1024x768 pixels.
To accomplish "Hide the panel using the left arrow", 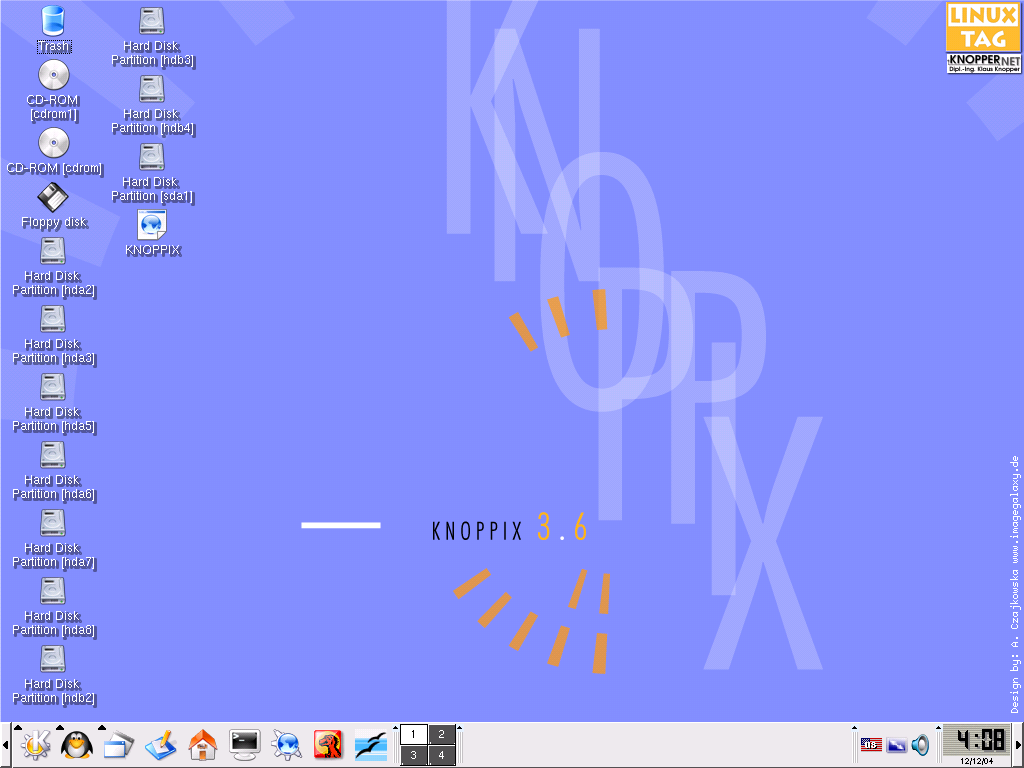I will [5, 745].
